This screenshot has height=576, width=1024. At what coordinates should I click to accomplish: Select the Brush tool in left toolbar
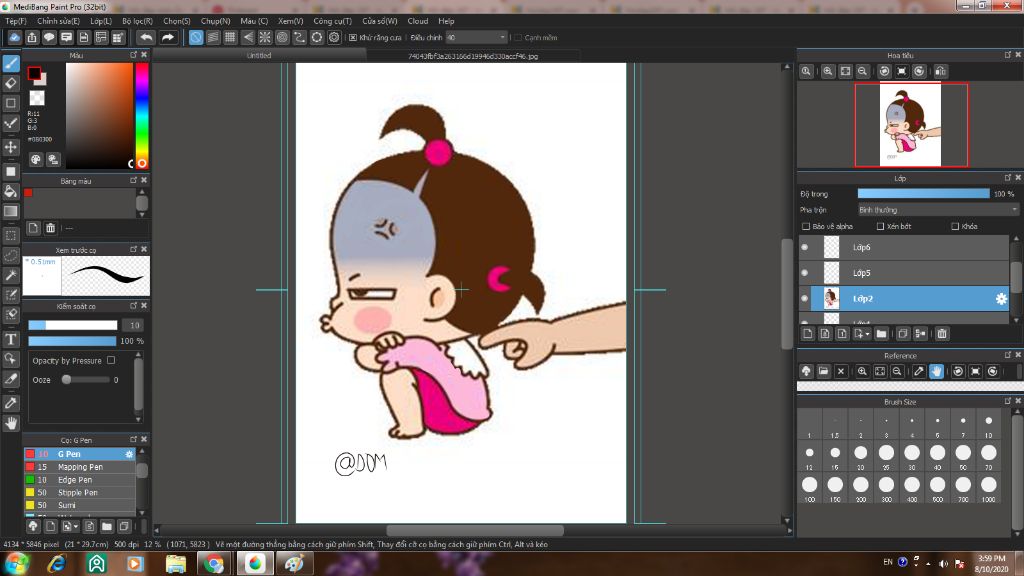click(x=11, y=63)
